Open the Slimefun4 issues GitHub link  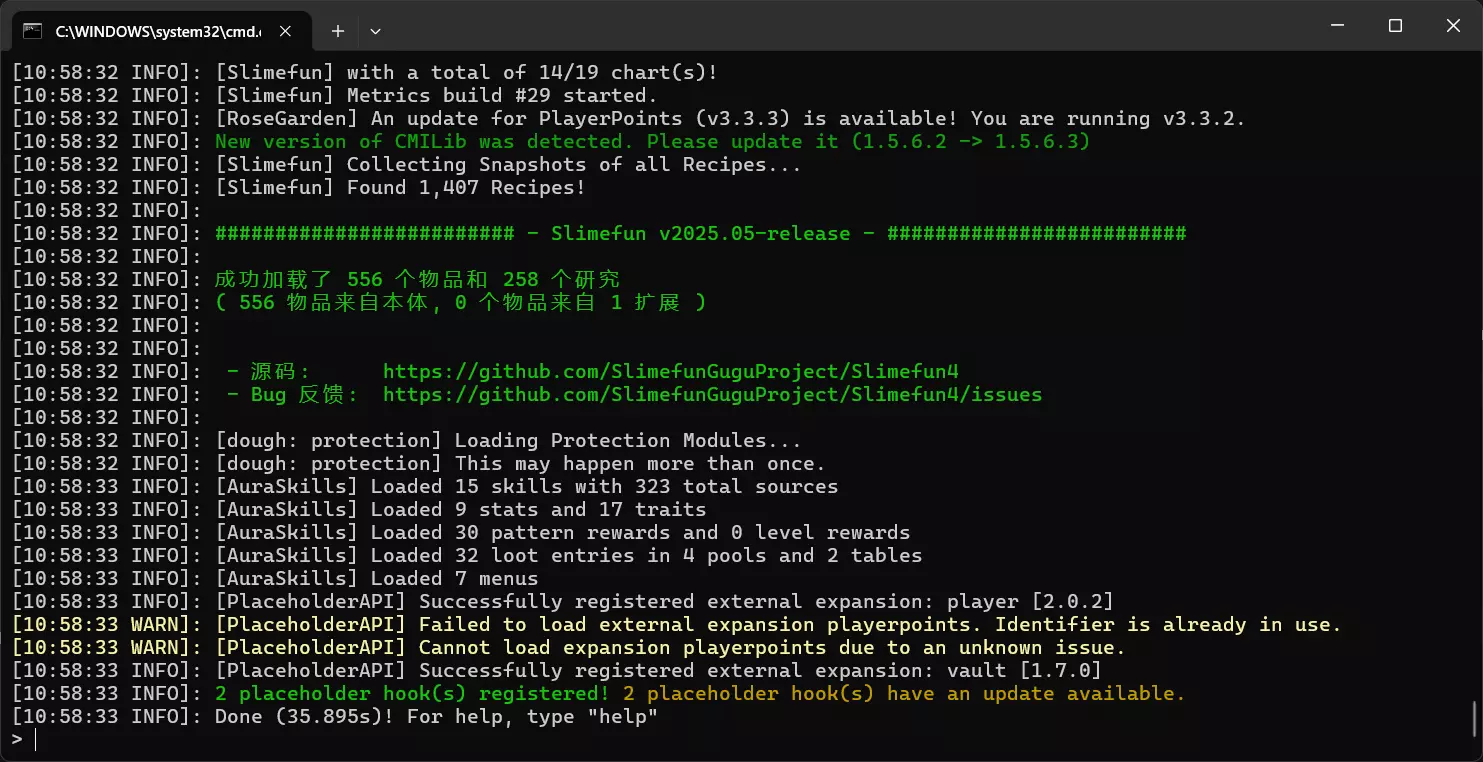(x=712, y=394)
